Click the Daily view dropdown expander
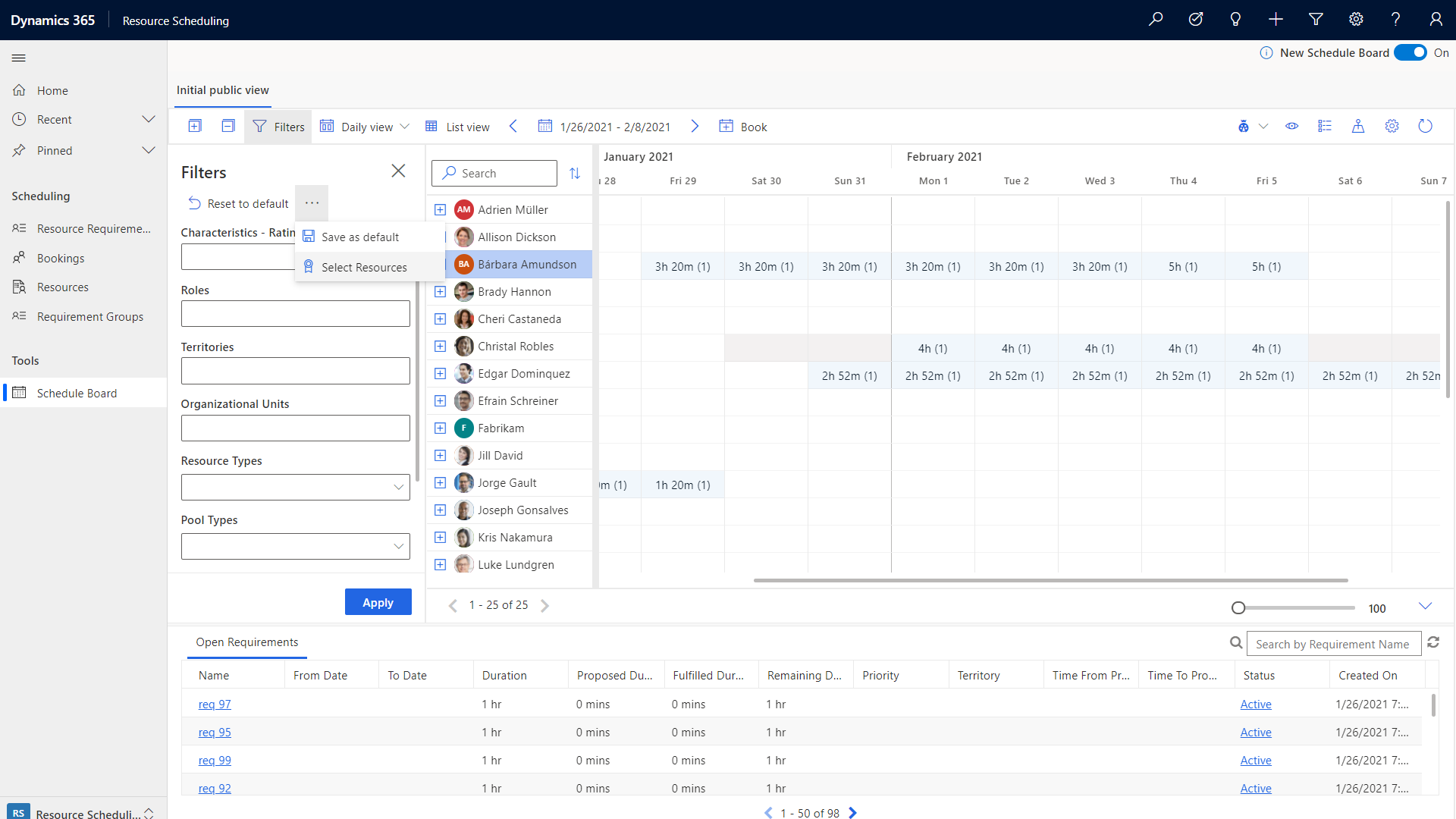 coord(405,126)
